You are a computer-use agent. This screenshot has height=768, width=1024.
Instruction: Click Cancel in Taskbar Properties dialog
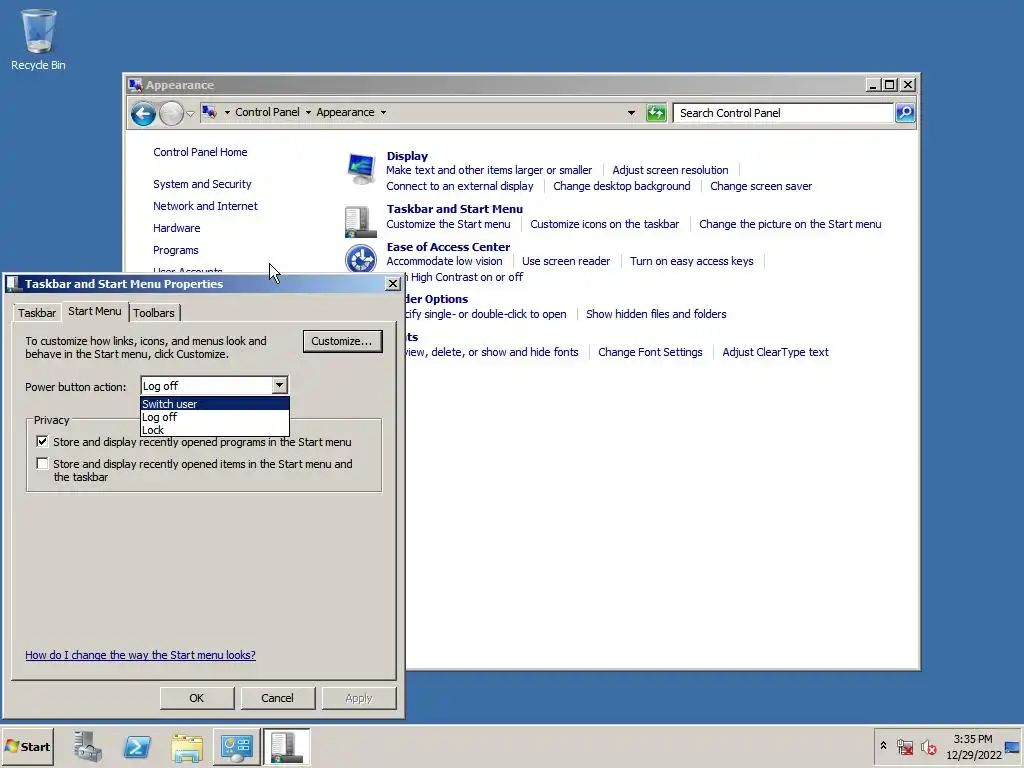(278, 698)
